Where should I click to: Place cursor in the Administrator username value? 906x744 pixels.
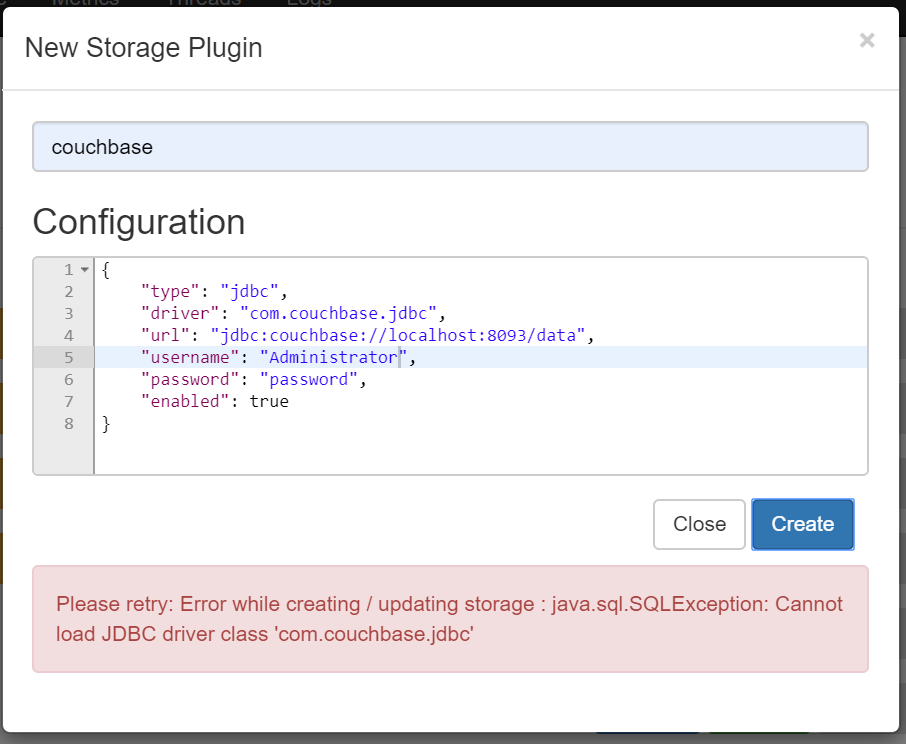click(334, 357)
